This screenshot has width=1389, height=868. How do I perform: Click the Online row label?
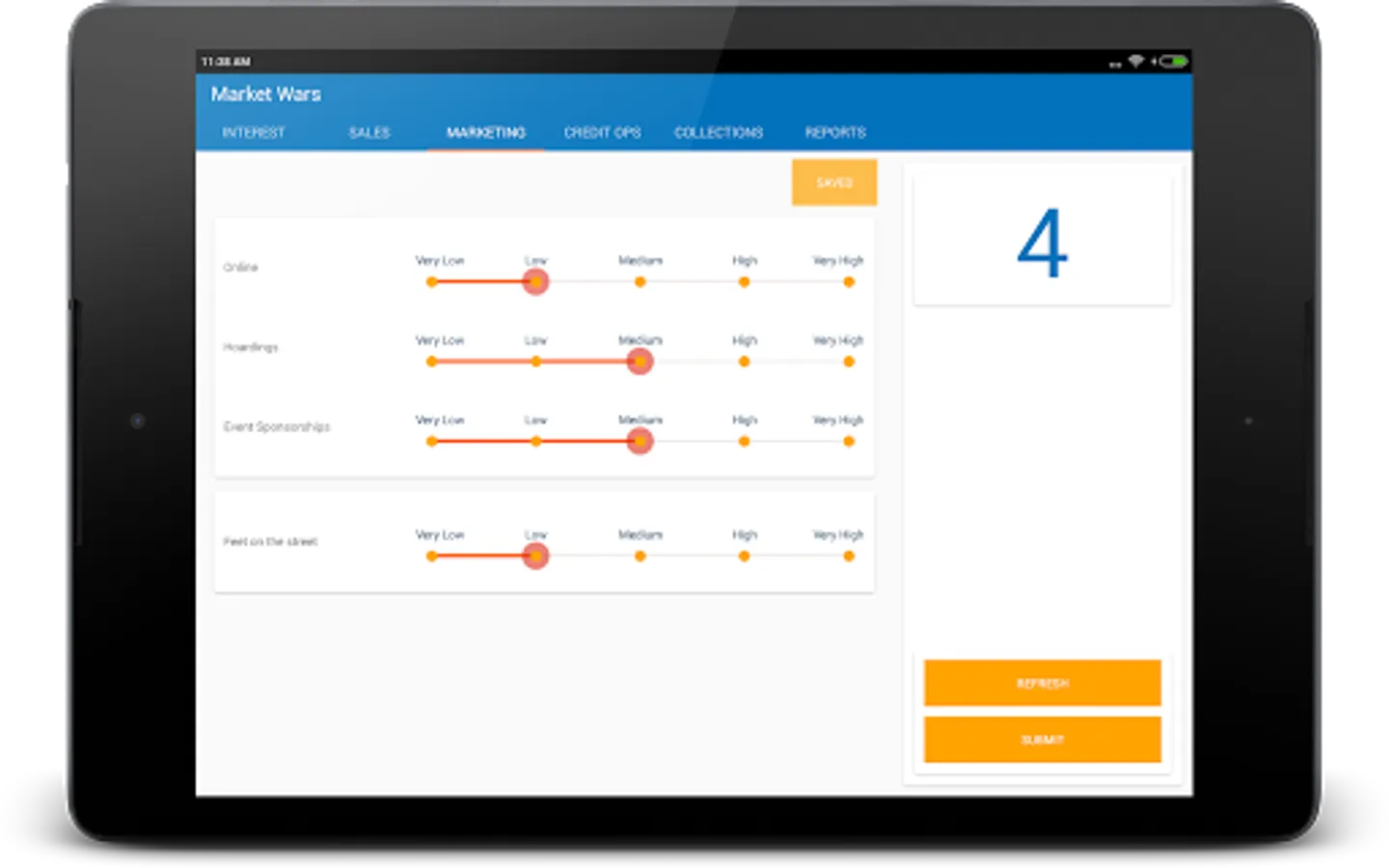(240, 267)
